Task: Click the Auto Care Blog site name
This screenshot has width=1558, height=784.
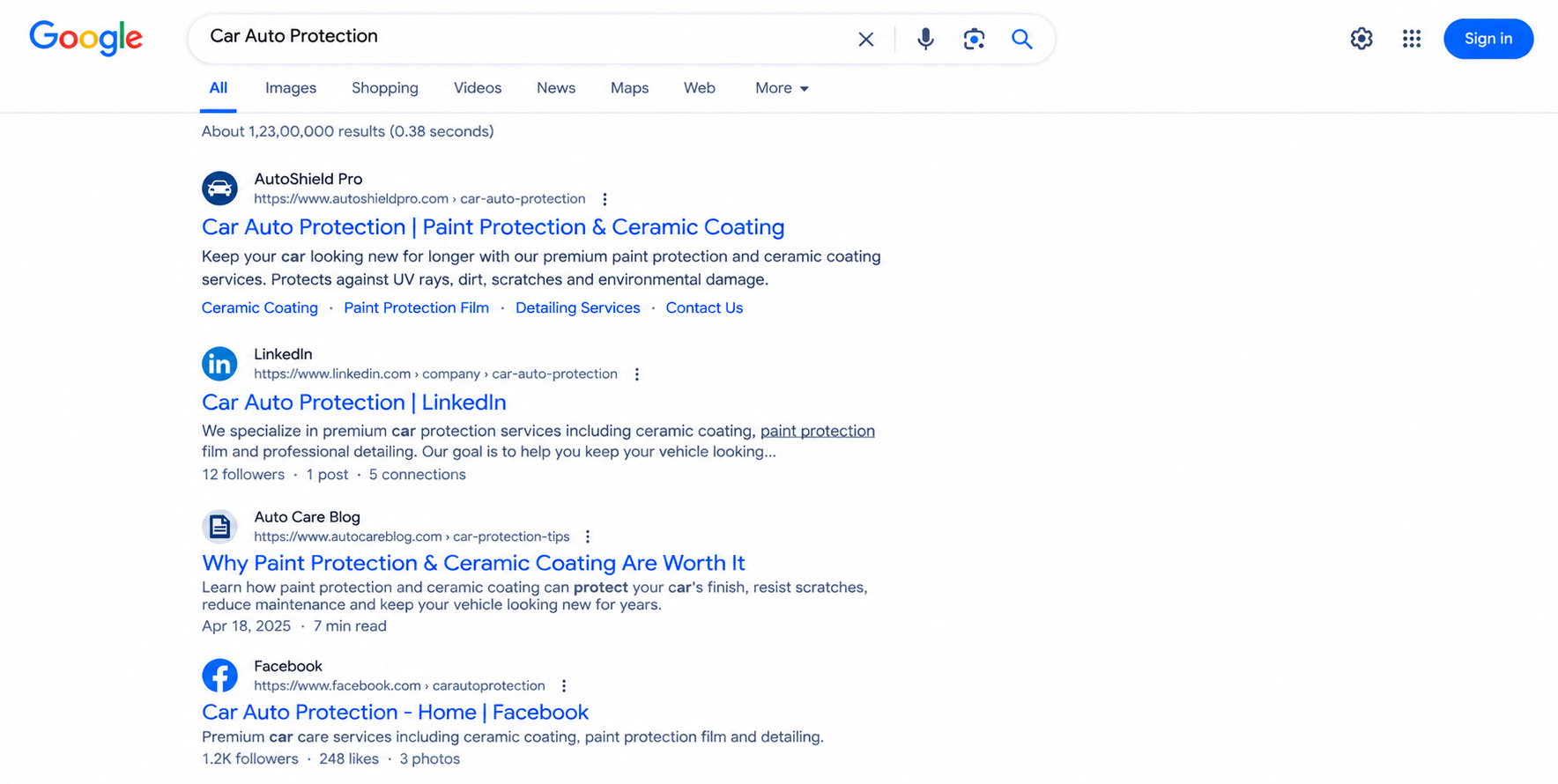Action: click(307, 517)
